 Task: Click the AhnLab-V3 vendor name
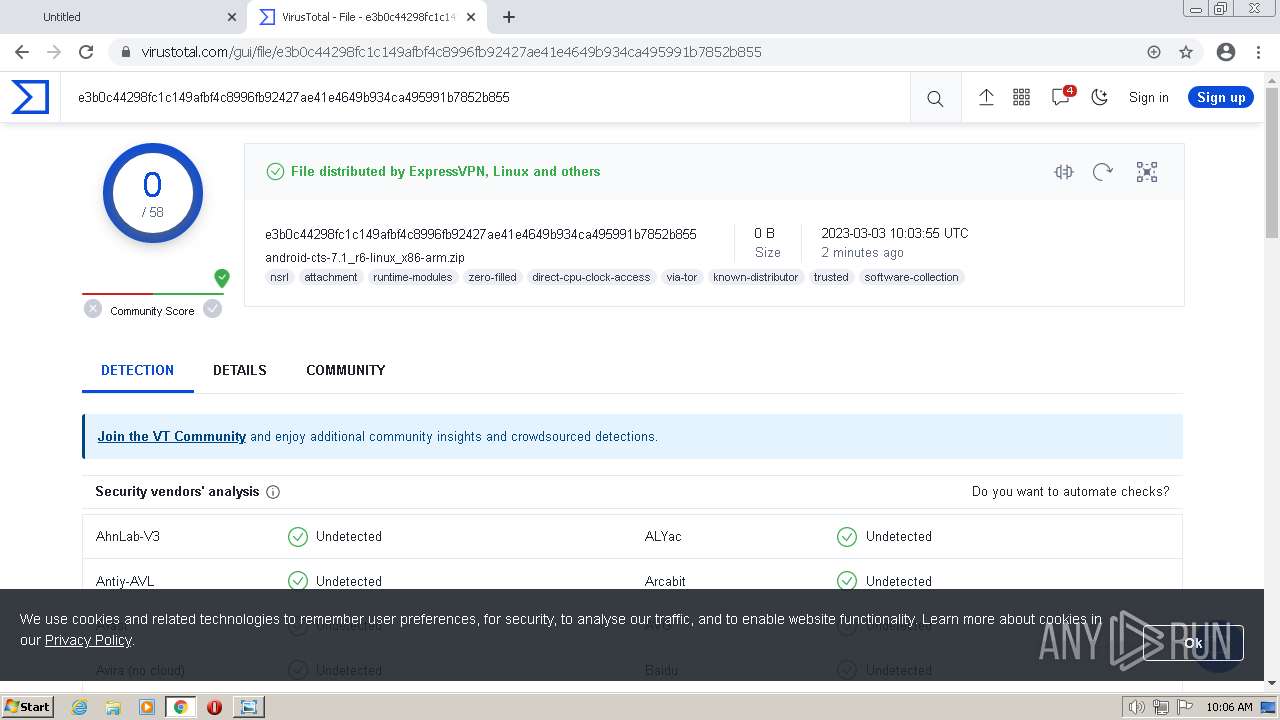pos(128,536)
